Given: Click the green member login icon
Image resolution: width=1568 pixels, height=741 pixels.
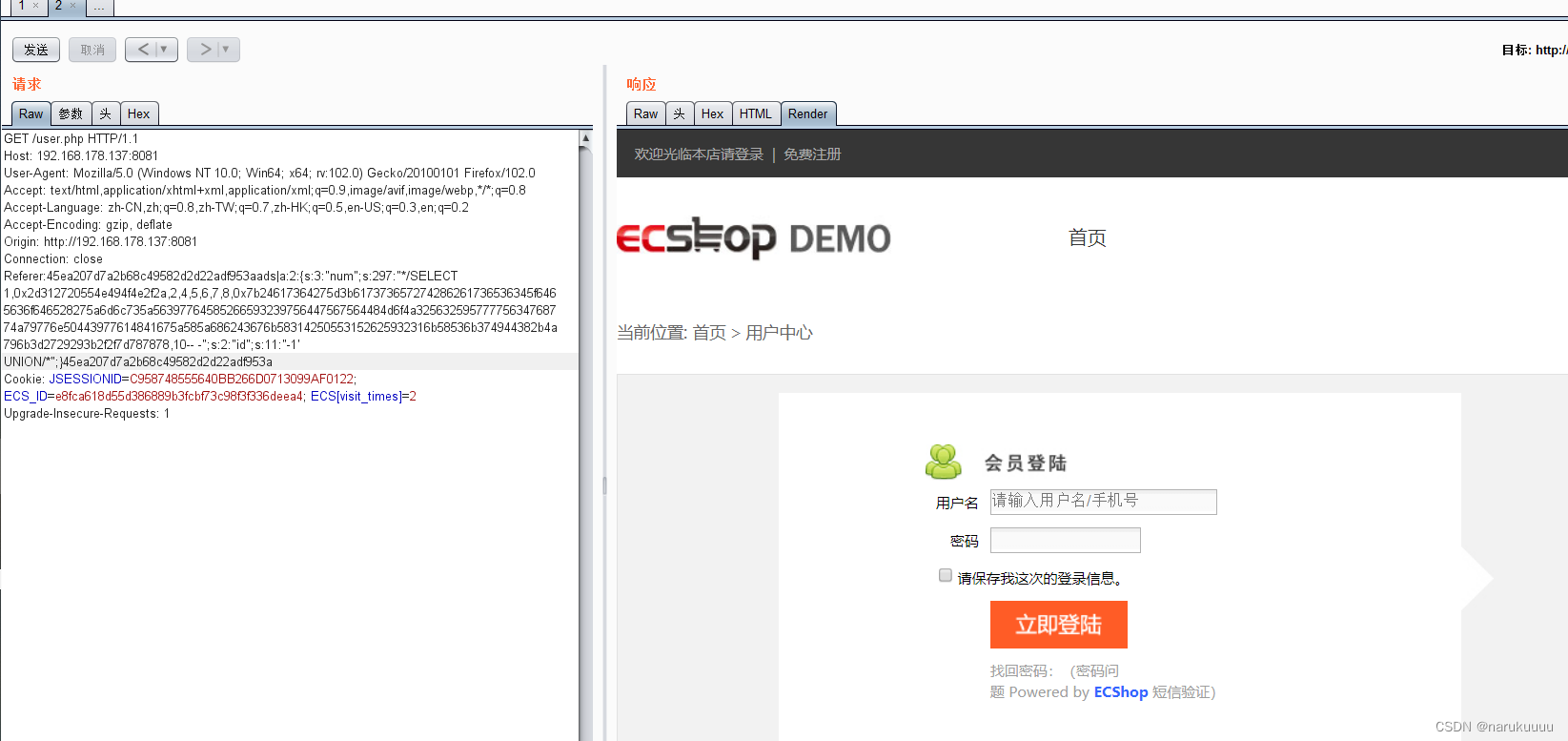Looking at the screenshot, I should [x=944, y=462].
